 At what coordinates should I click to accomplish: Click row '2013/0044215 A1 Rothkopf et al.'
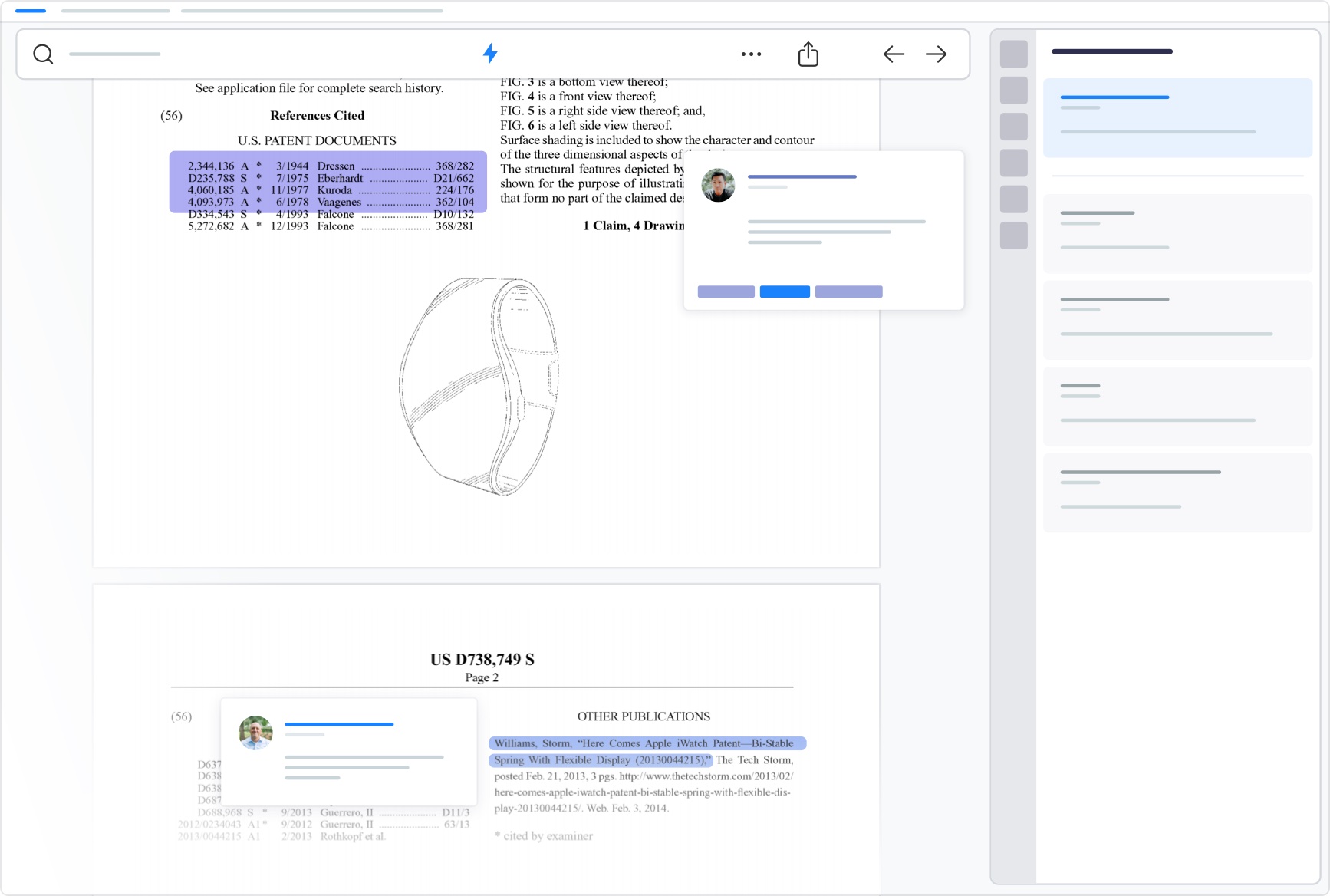click(281, 836)
